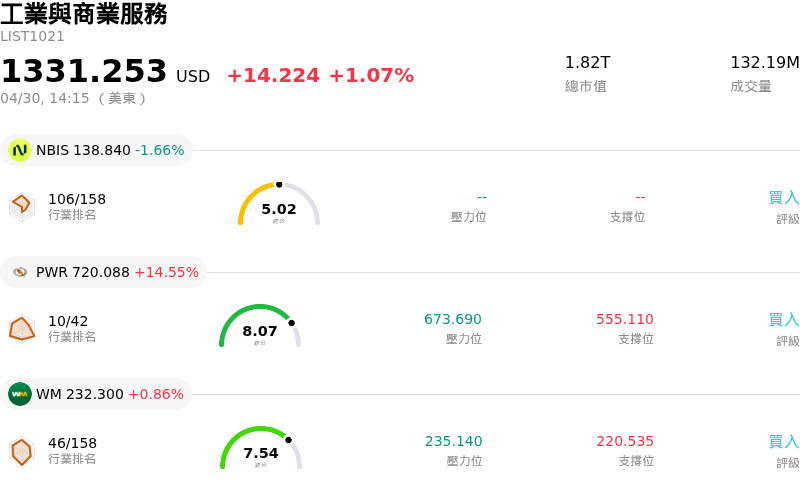Open NBIS 買入 rating link

point(783,198)
